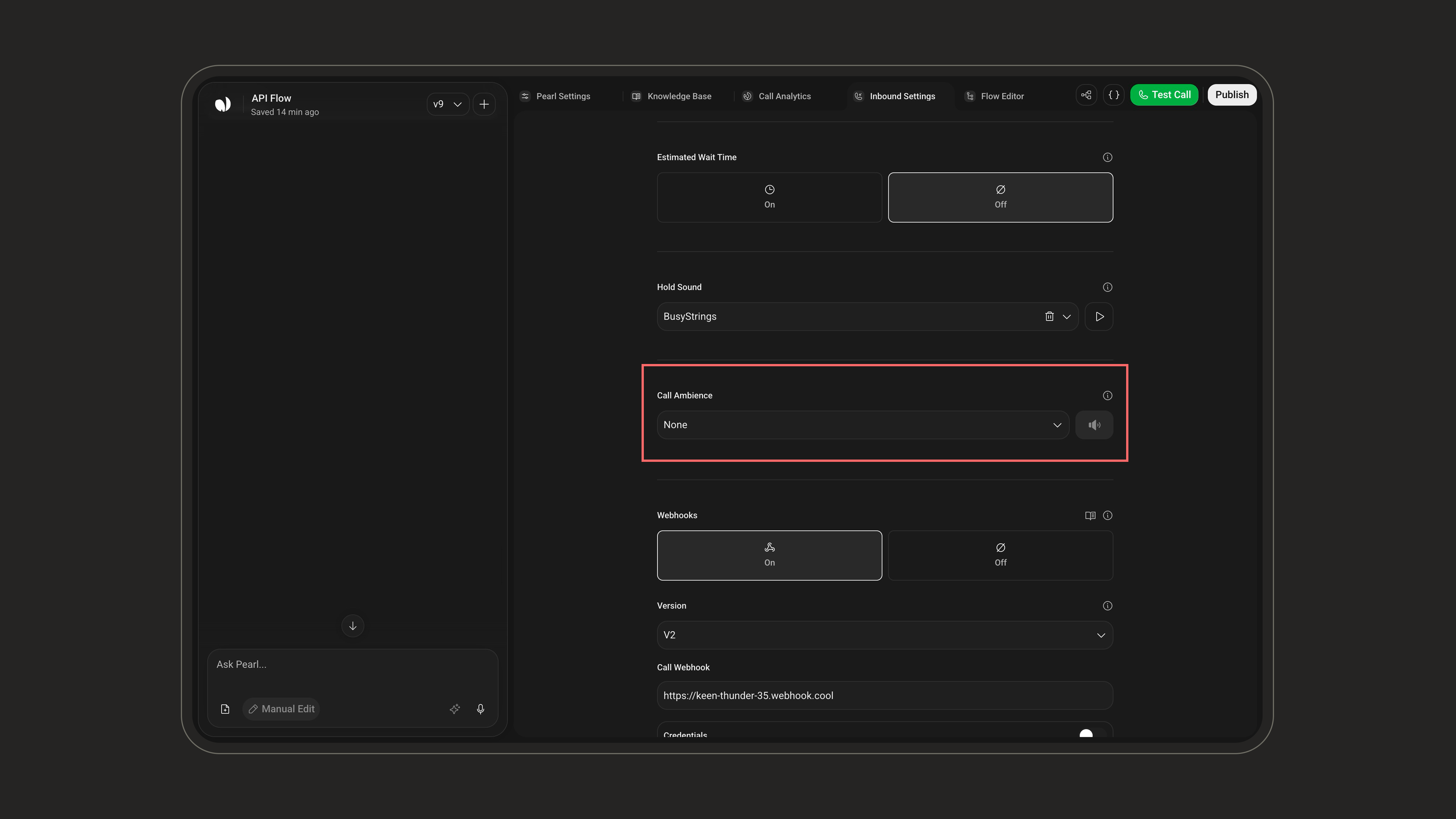Image resolution: width=1456 pixels, height=819 pixels.
Task: Show Webhooks info icon
Action: (x=1107, y=516)
